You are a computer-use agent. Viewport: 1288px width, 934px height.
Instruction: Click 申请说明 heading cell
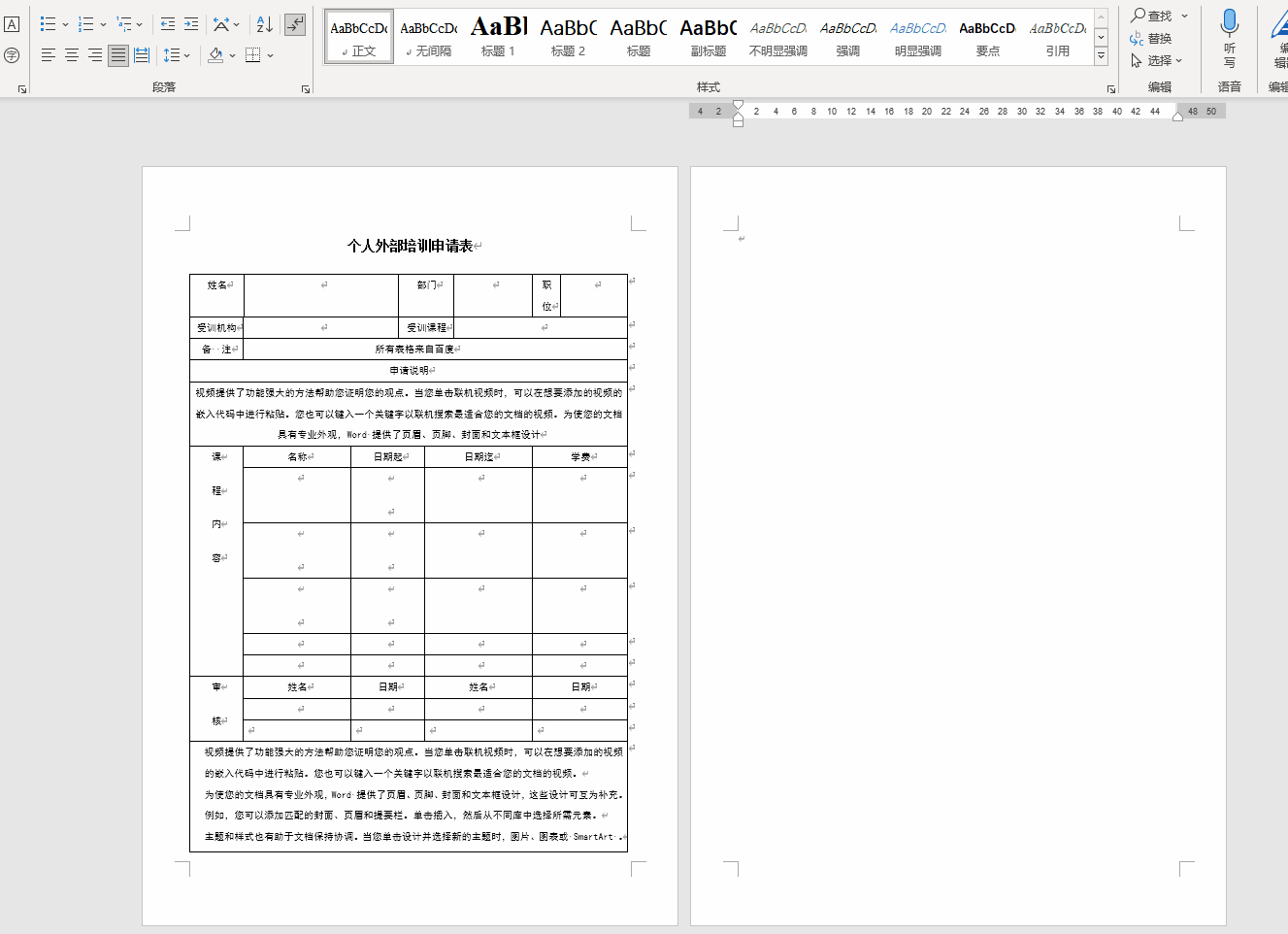coord(409,371)
